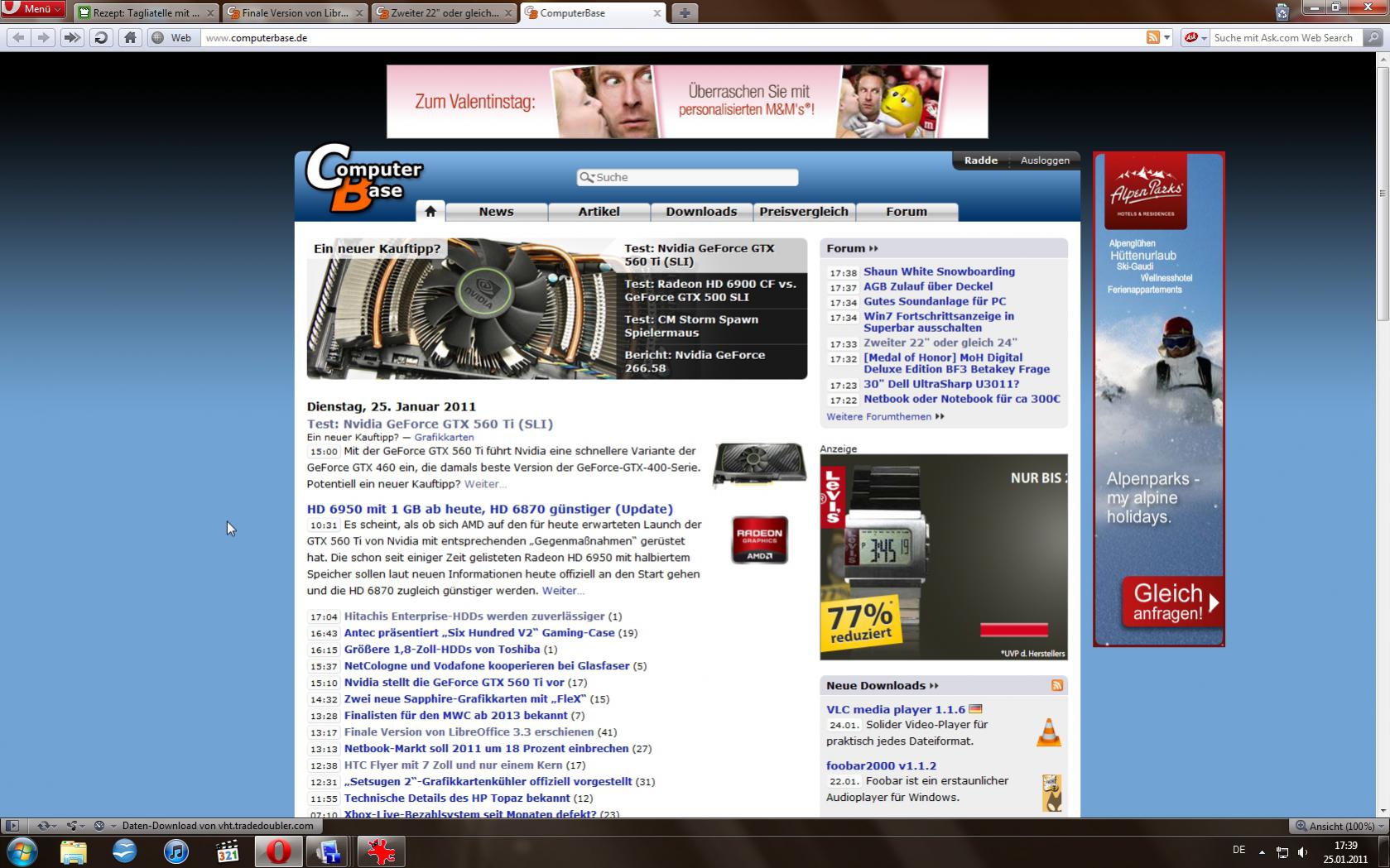Click the volume speaker icon in system tray
Image resolution: width=1390 pixels, height=868 pixels.
(x=1302, y=852)
